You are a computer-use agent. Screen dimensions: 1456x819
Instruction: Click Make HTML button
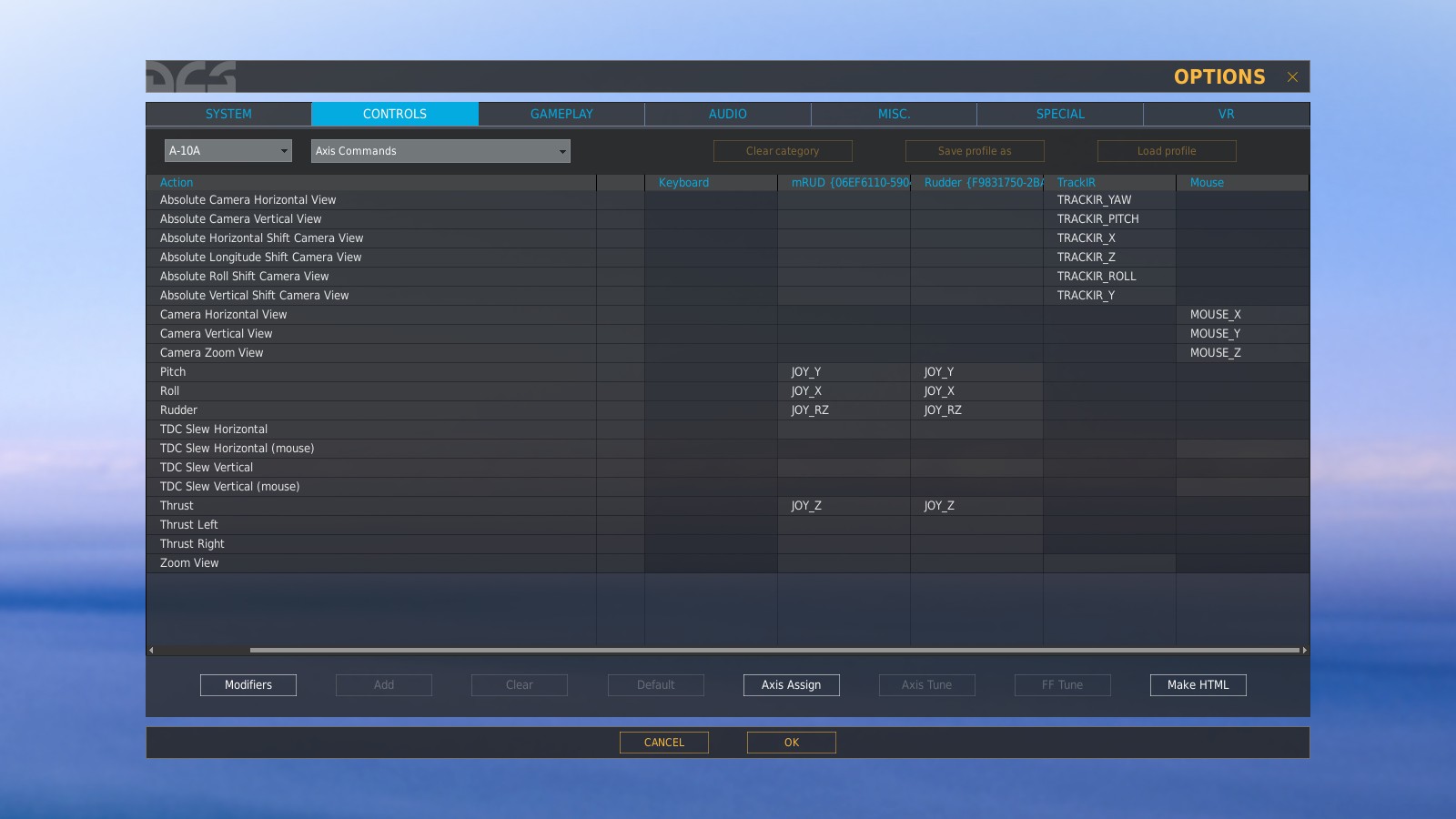(1198, 685)
